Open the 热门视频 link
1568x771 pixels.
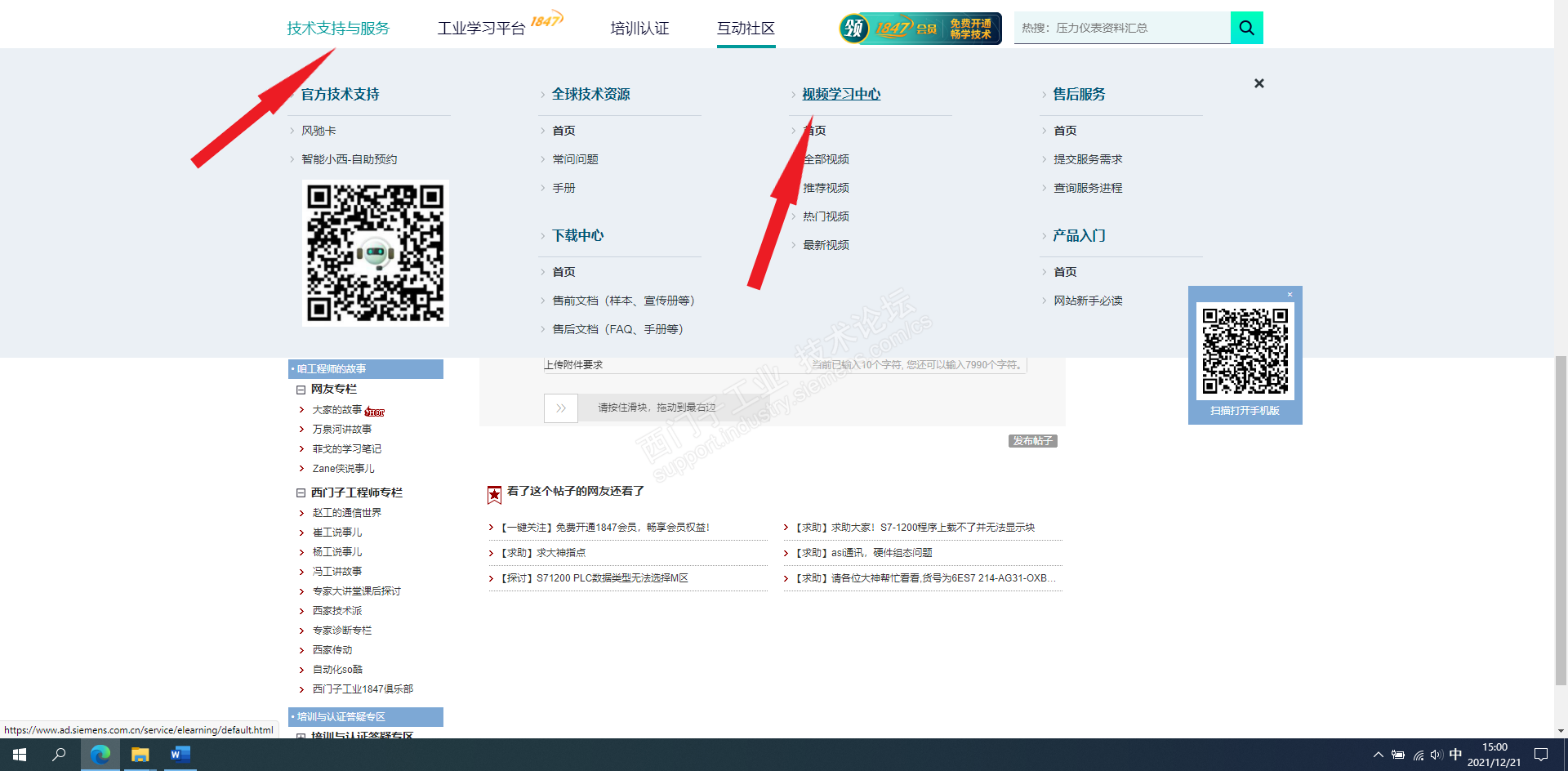826,216
